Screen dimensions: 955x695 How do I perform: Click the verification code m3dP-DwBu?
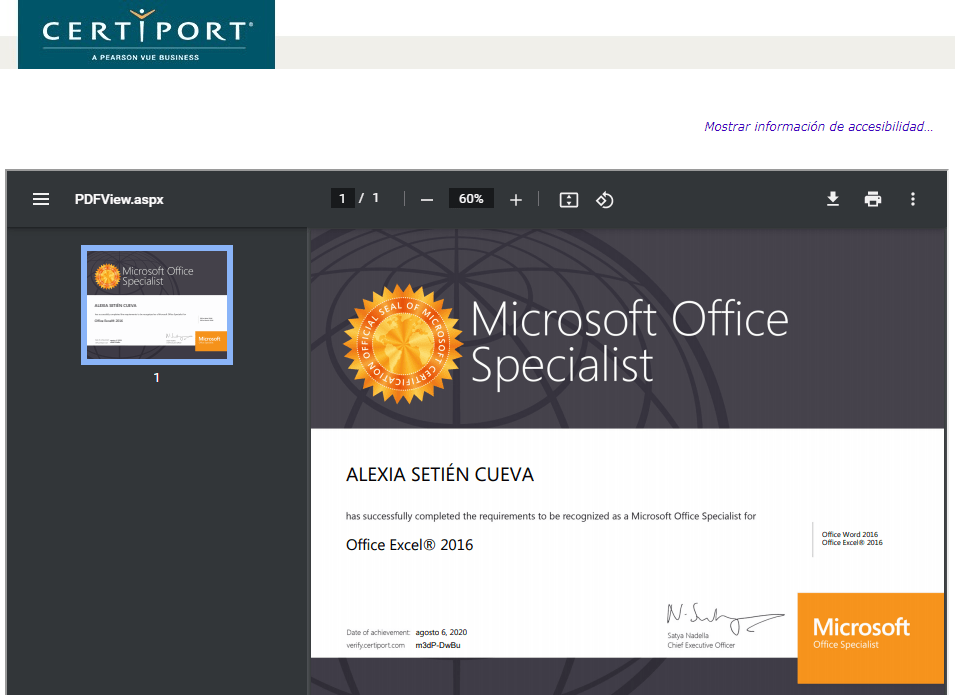click(x=438, y=645)
